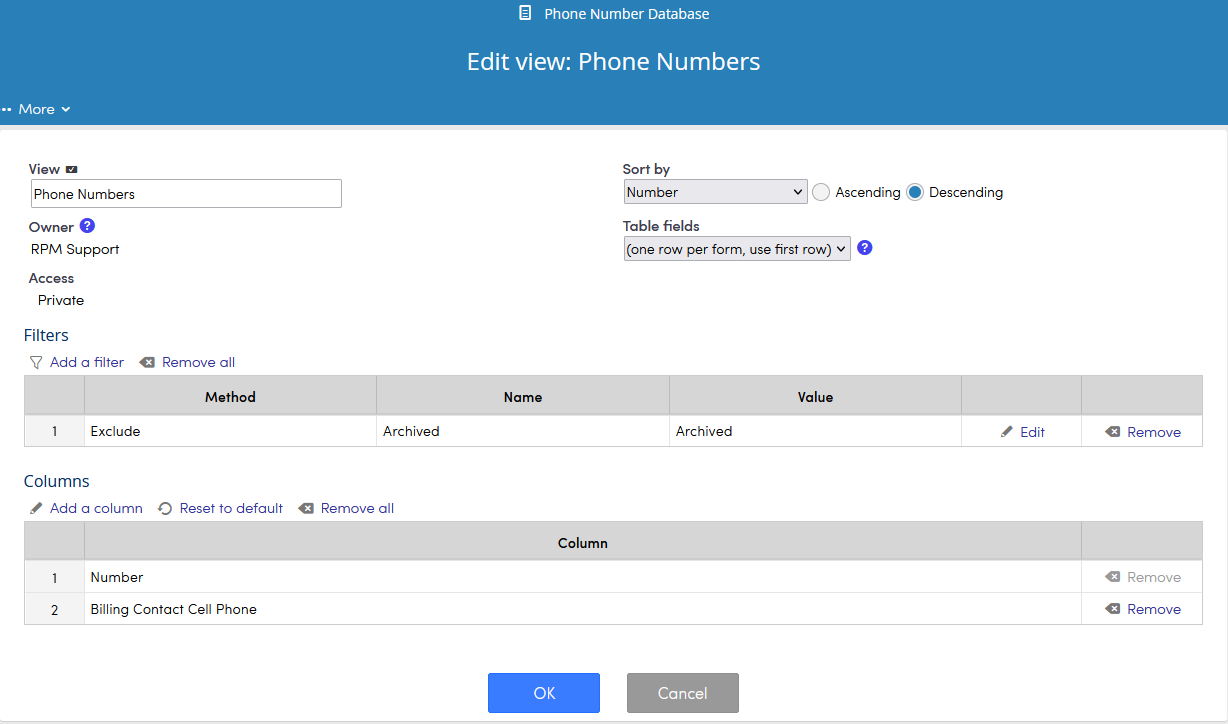Click the Phone Number Database title
Screen dimensions: 1228x724
point(627,14)
